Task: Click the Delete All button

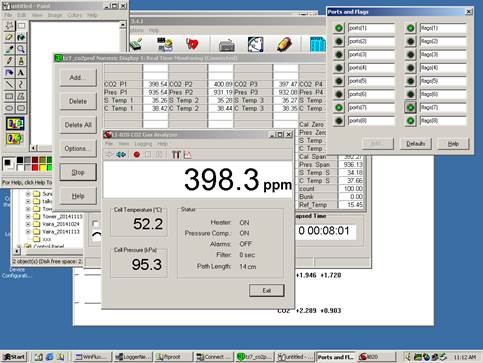Action: pos(78,125)
